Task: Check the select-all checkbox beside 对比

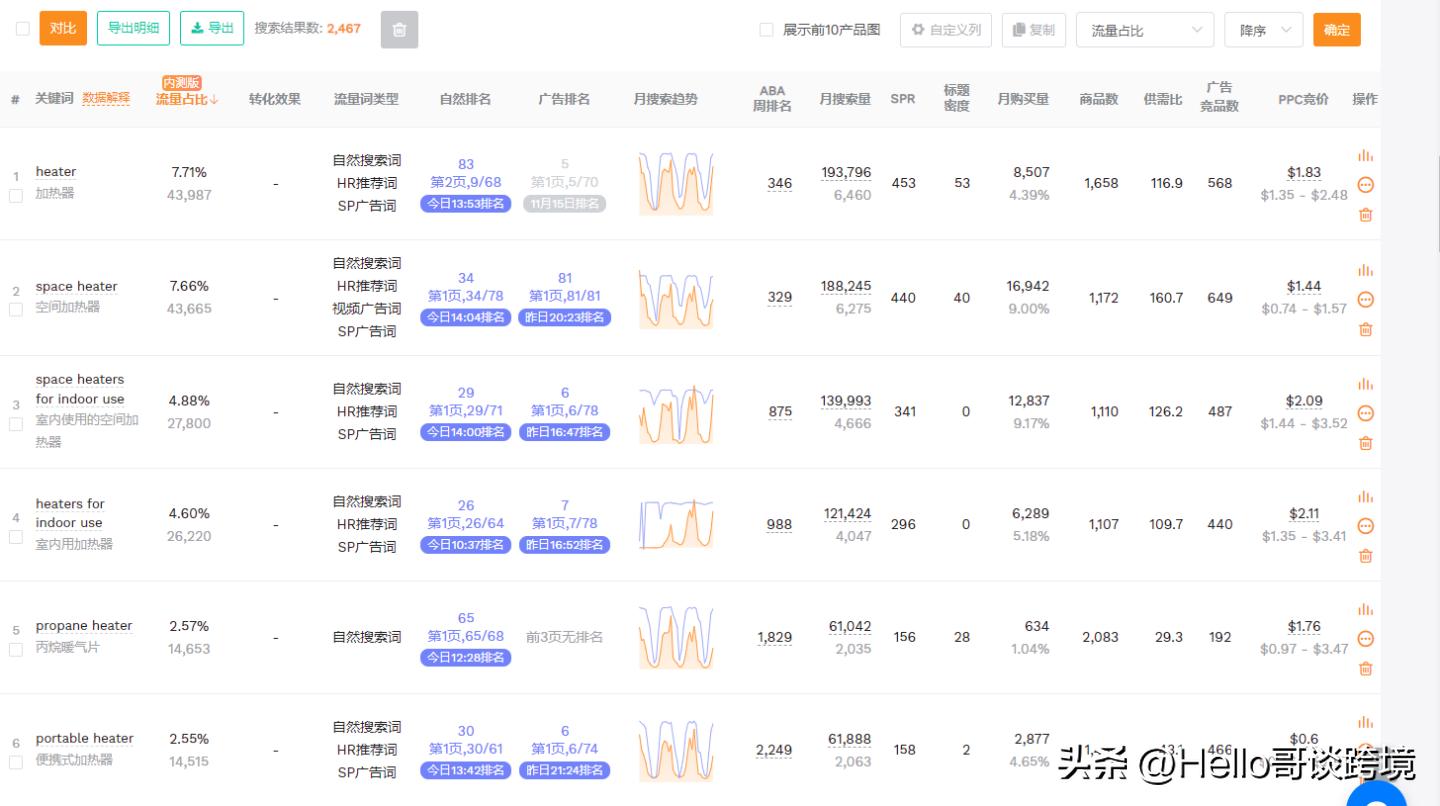Action: 23,29
